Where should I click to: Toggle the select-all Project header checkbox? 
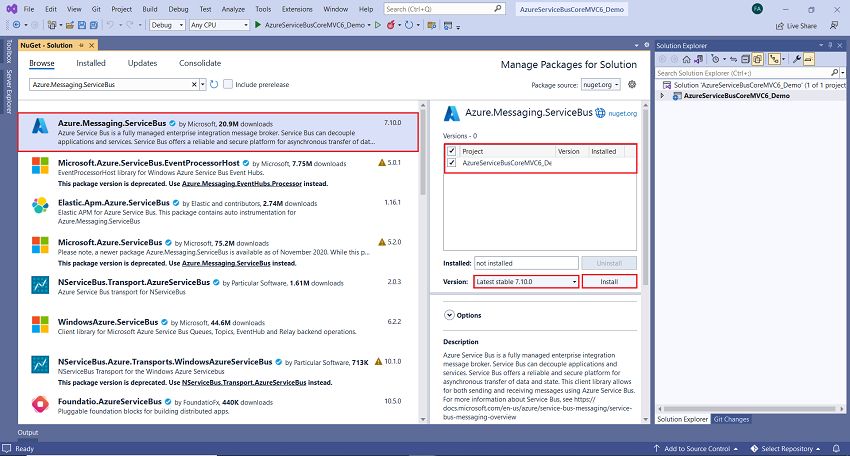click(x=451, y=151)
